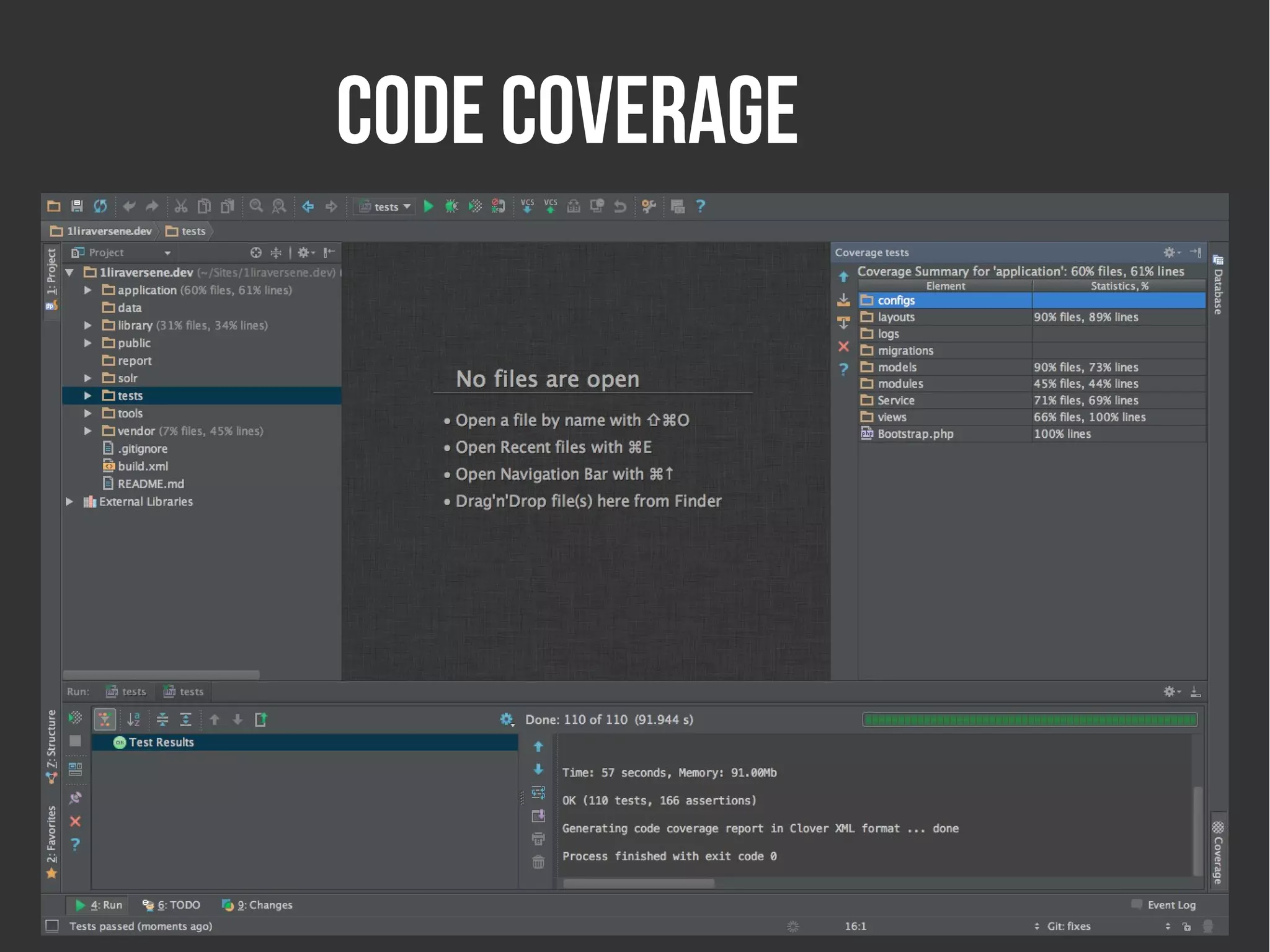Click Export Test Results icon
Viewport: 1270px width, 952px height.
pos(261,719)
